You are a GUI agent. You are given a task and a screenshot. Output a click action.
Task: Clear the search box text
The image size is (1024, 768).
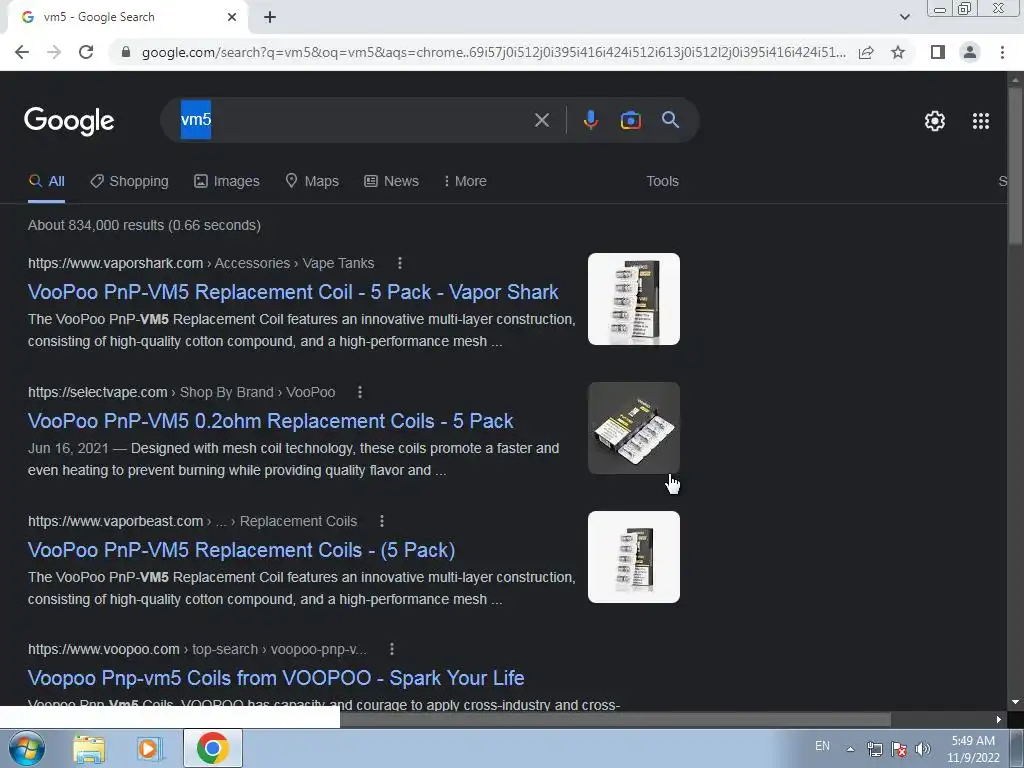(x=541, y=120)
